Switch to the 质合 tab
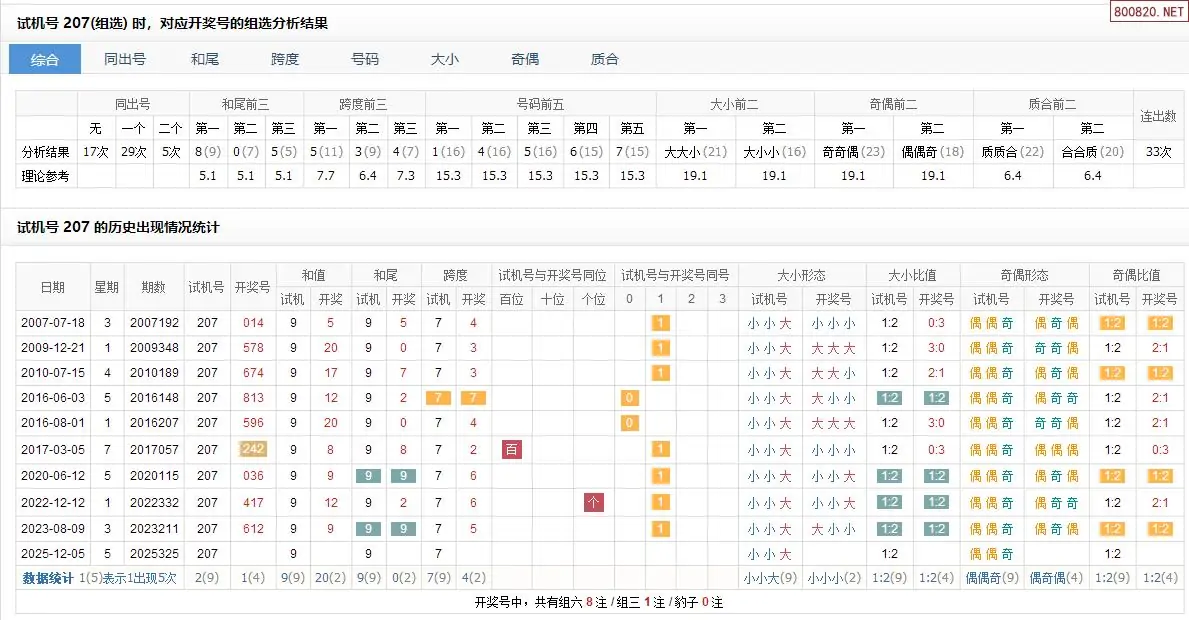This screenshot has height=620, width=1189. coord(605,59)
